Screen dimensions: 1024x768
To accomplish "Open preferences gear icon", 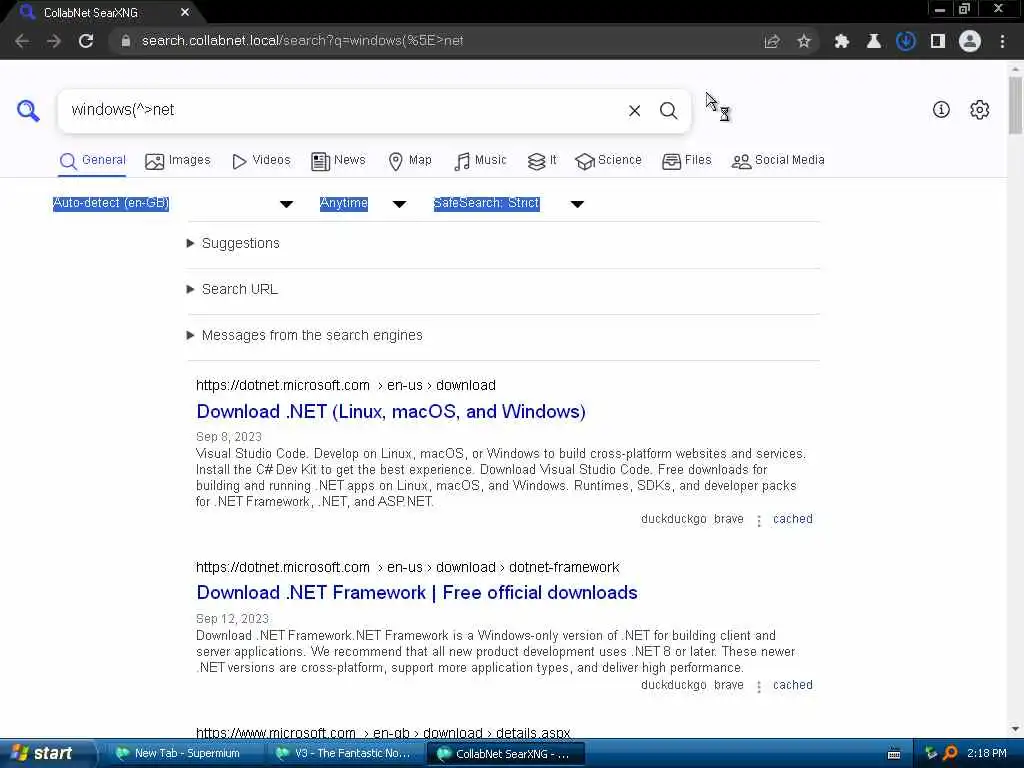I will 980,110.
